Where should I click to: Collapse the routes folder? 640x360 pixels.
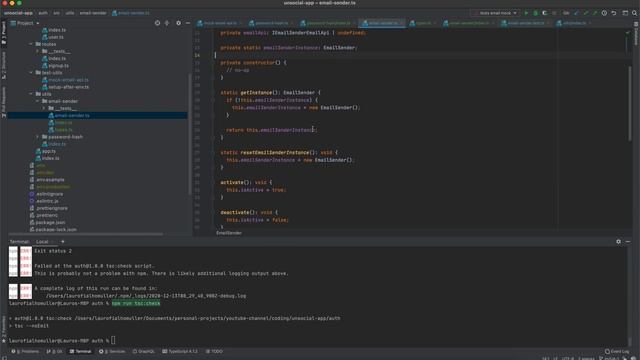pyautogui.click(x=31, y=44)
